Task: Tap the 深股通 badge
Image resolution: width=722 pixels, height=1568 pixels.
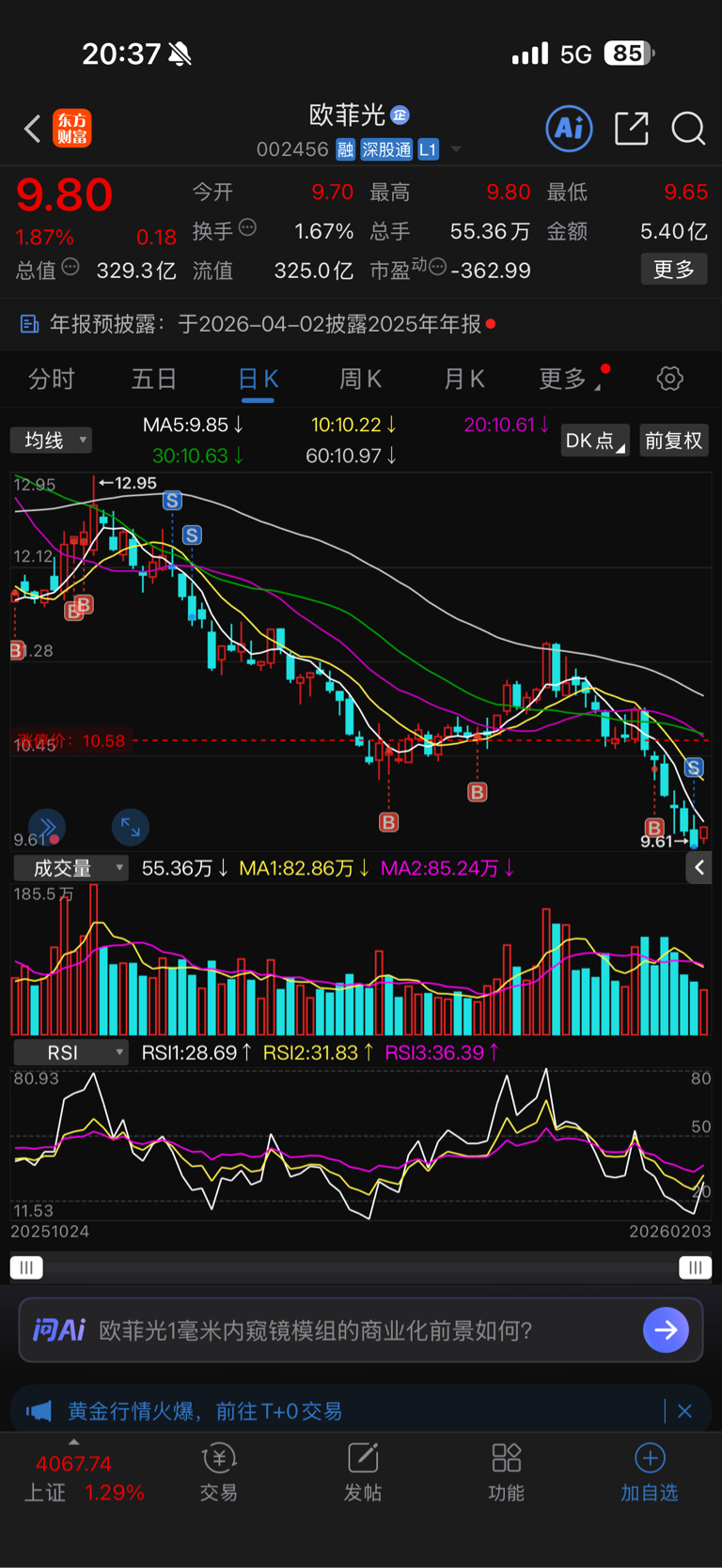Action: (x=386, y=149)
